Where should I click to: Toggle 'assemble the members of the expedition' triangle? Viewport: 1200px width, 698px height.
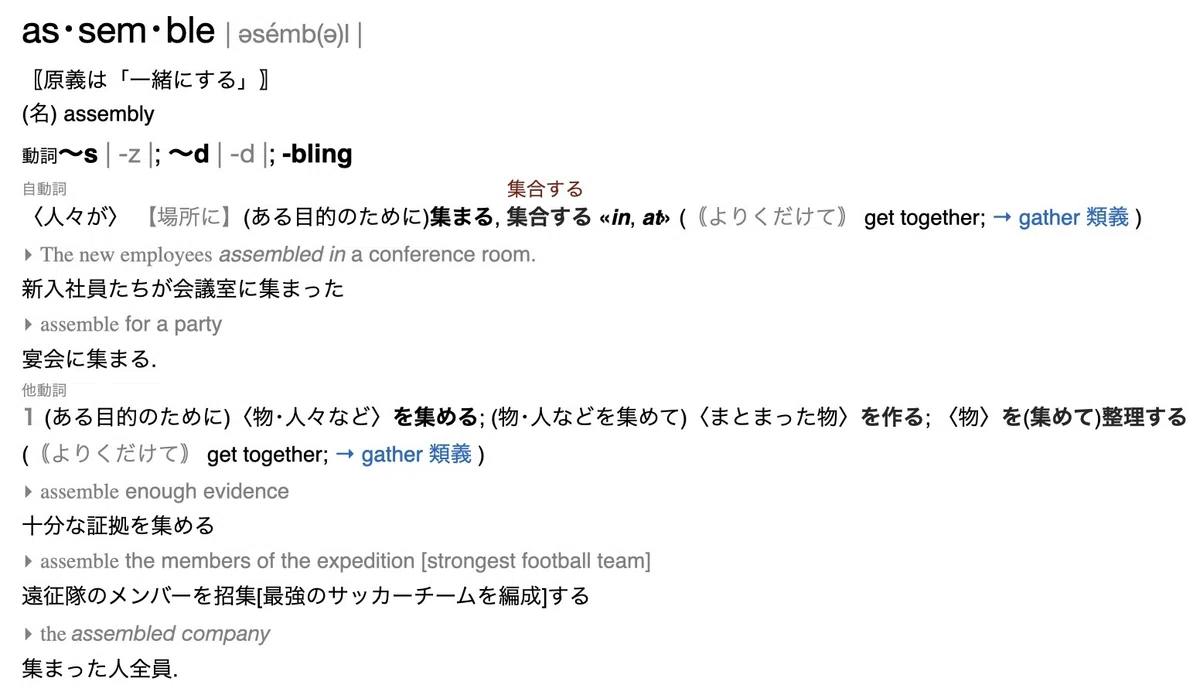pos(28,562)
